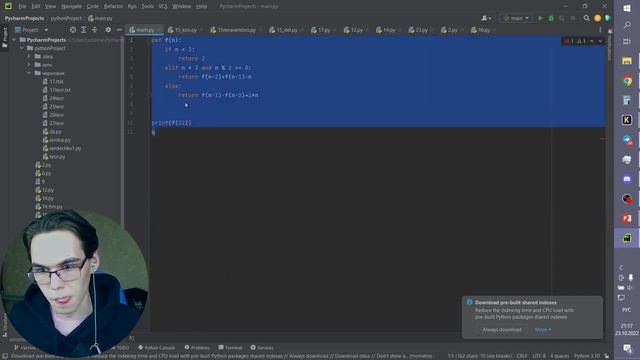Click the stop run square icon

[x=573, y=18]
